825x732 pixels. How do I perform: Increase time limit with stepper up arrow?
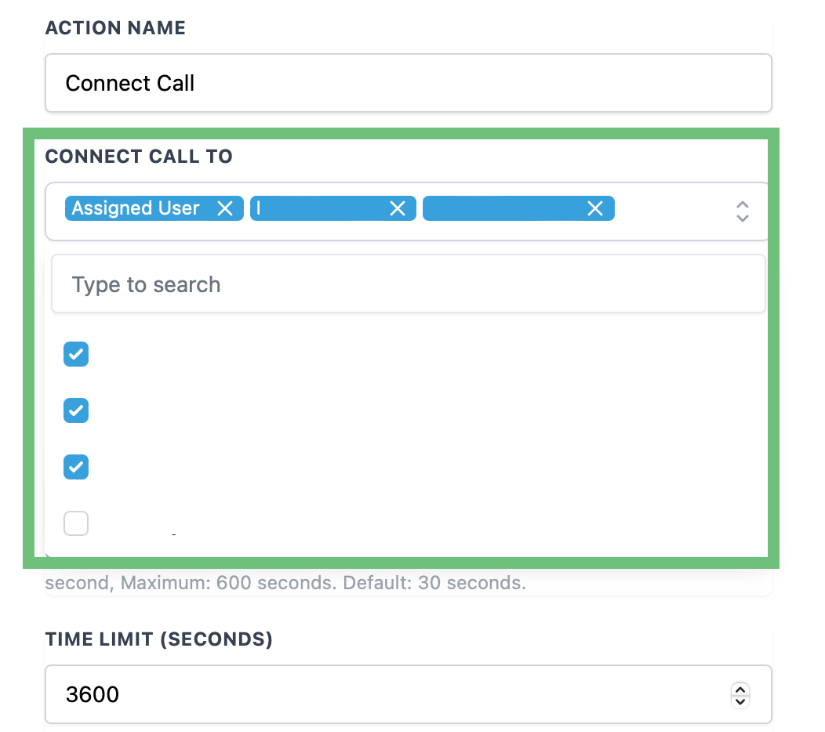pos(740,688)
